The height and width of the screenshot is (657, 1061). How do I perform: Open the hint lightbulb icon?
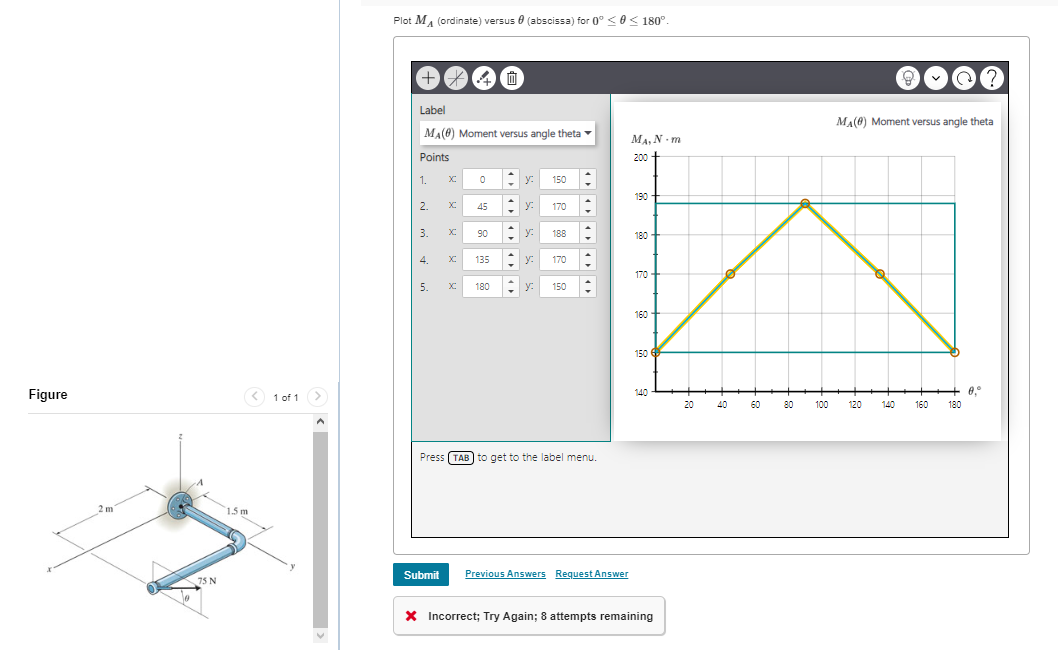coord(908,77)
